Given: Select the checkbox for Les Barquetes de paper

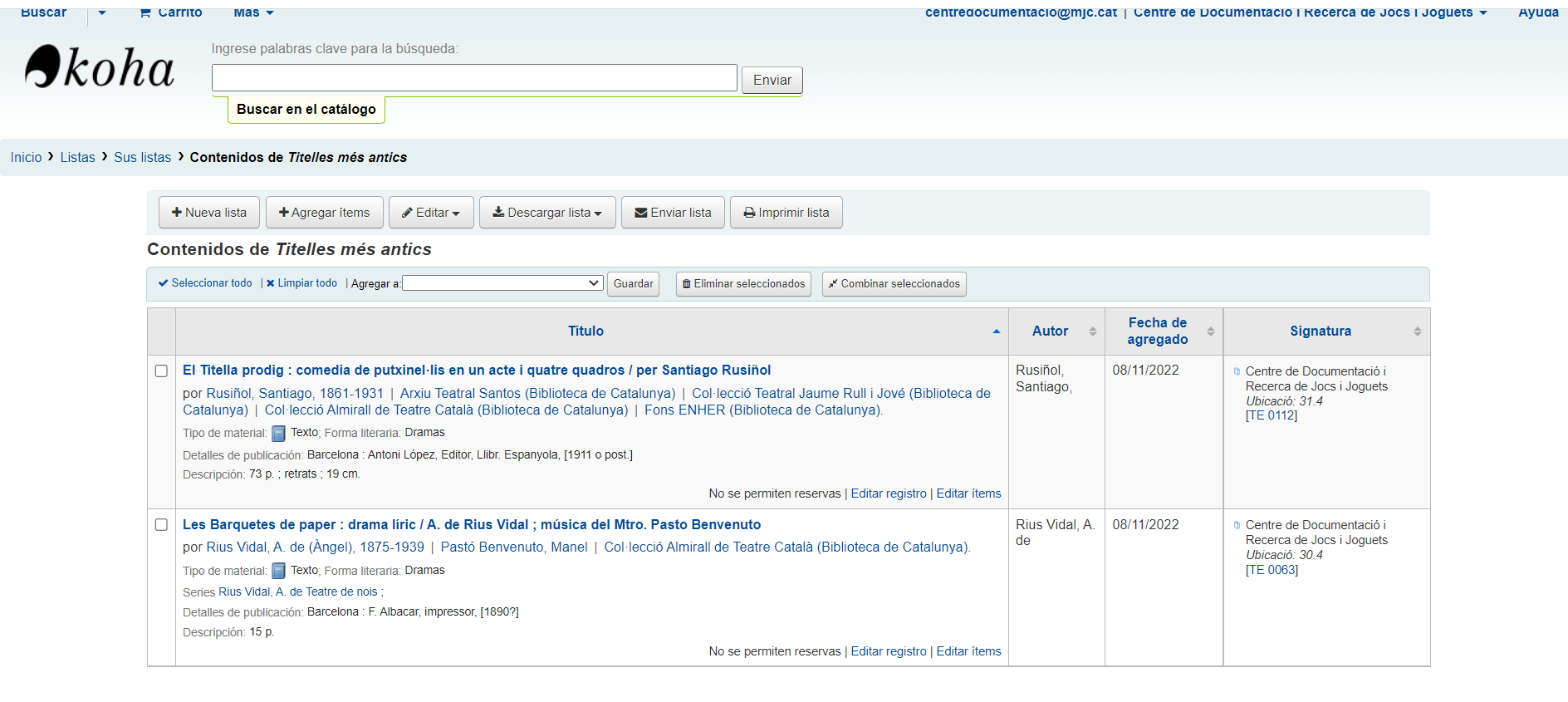Looking at the screenshot, I should (161, 525).
